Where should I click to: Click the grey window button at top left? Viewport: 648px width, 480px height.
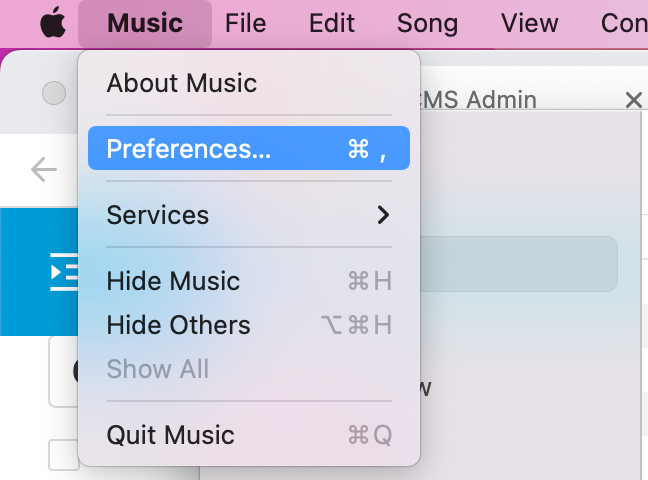point(54,93)
